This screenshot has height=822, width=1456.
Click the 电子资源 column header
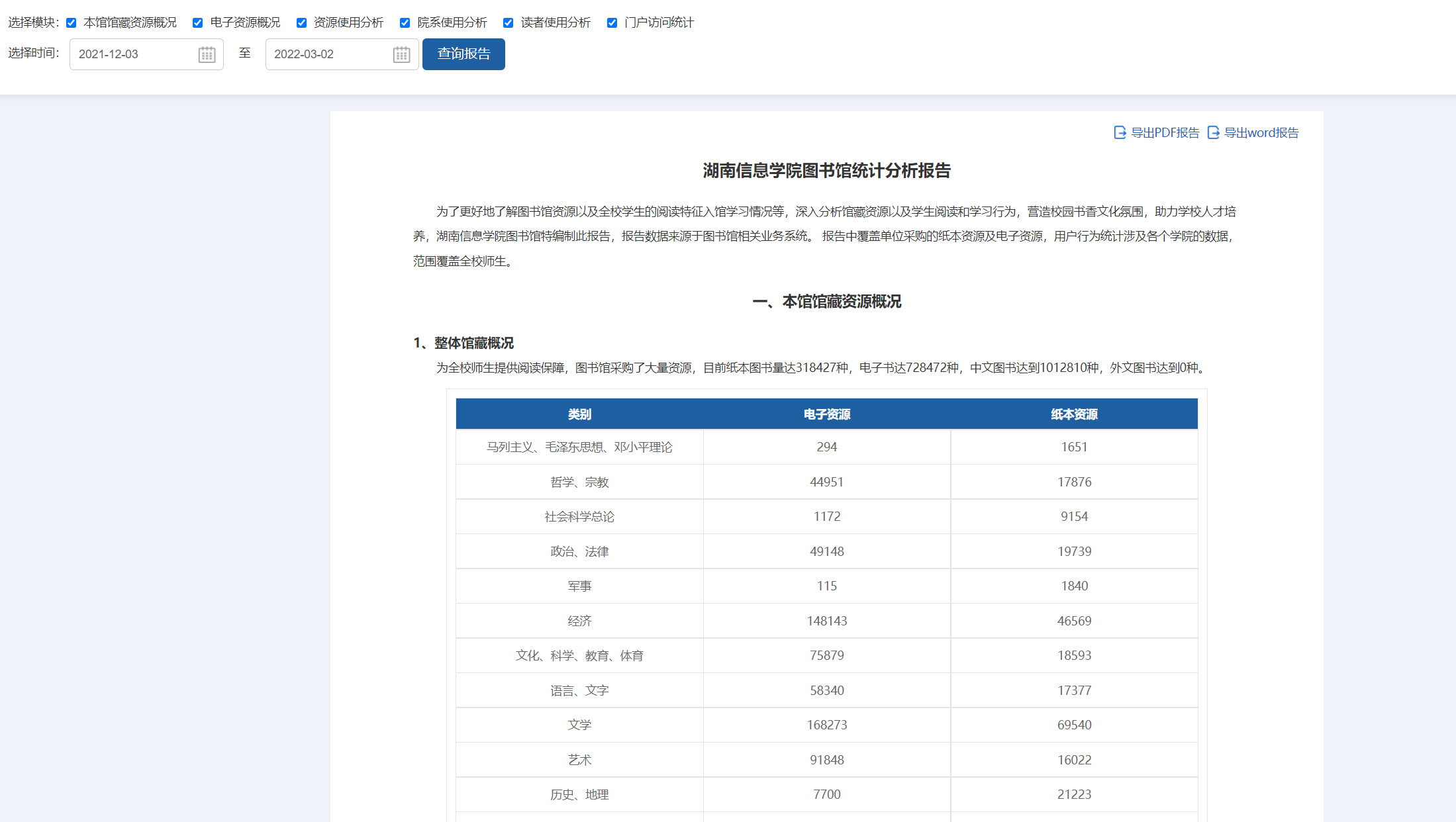point(826,414)
